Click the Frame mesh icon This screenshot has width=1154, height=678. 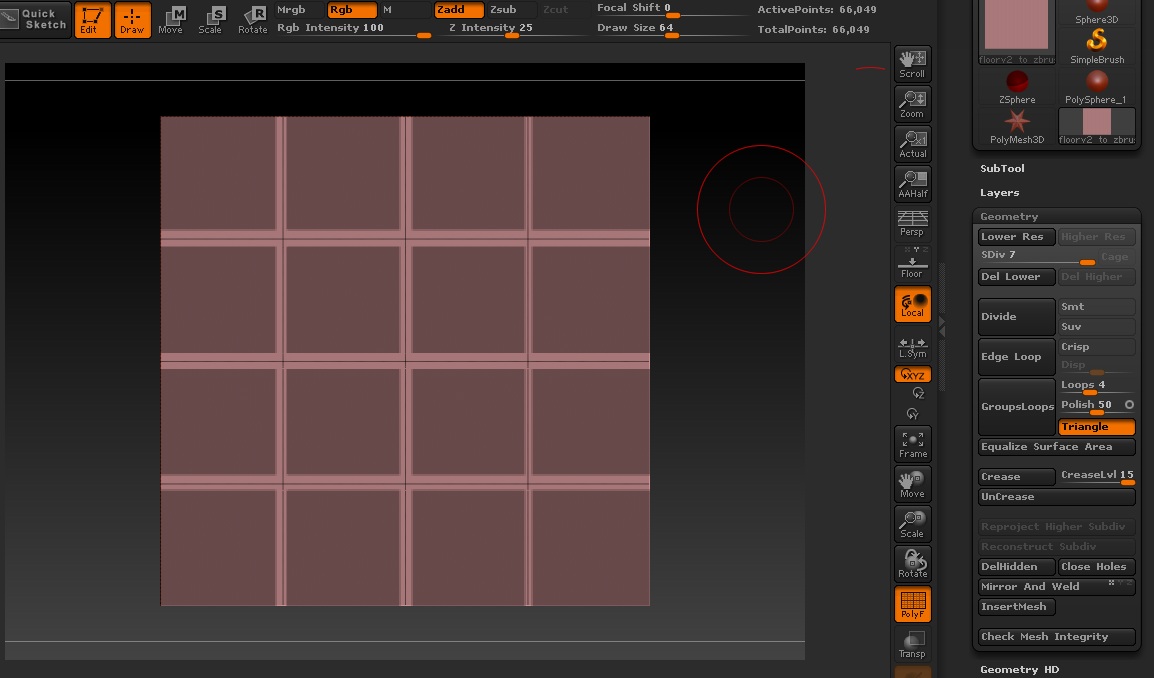coord(912,444)
